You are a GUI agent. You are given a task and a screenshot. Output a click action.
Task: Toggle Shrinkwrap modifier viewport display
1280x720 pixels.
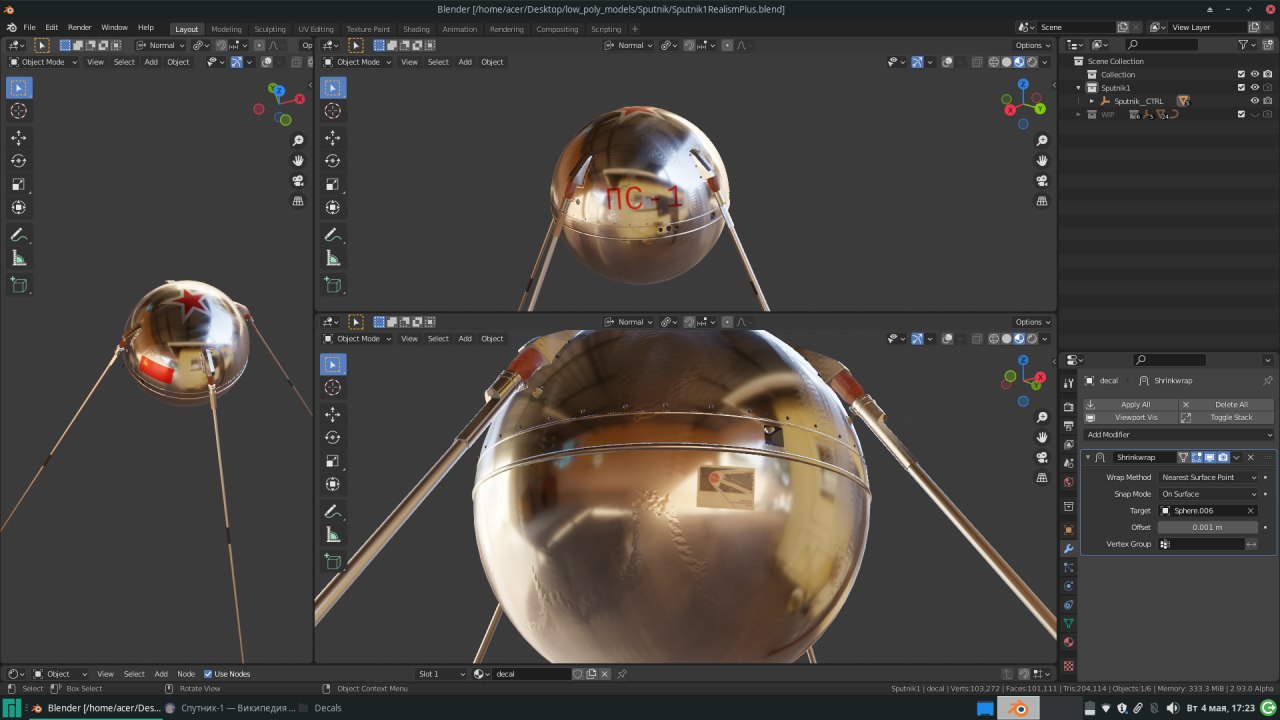(x=1209, y=457)
